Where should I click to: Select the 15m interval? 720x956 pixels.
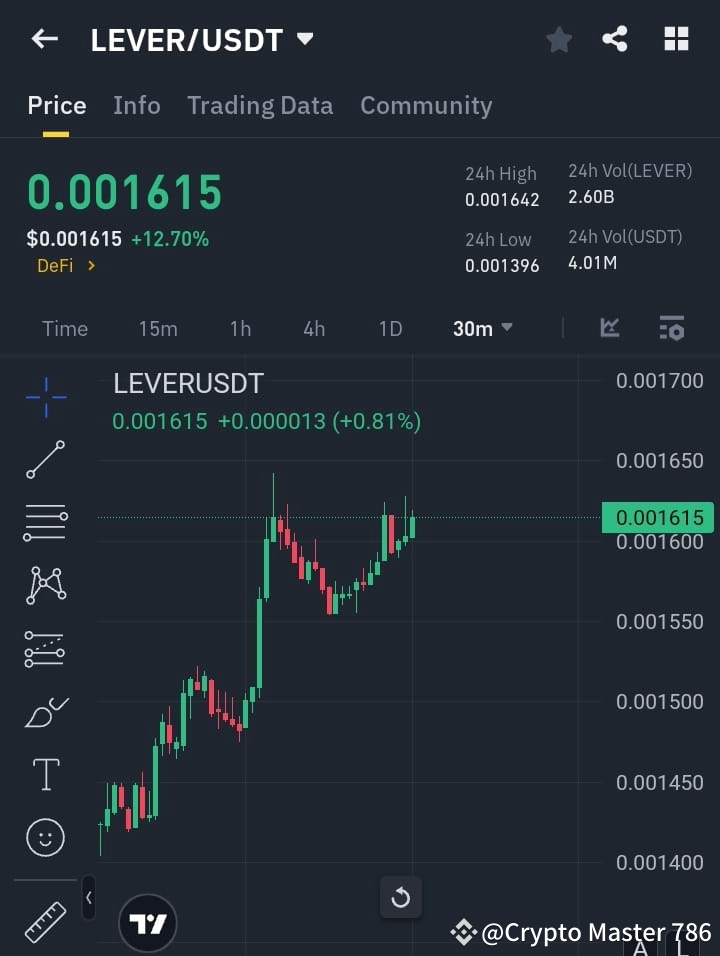[x=158, y=329]
